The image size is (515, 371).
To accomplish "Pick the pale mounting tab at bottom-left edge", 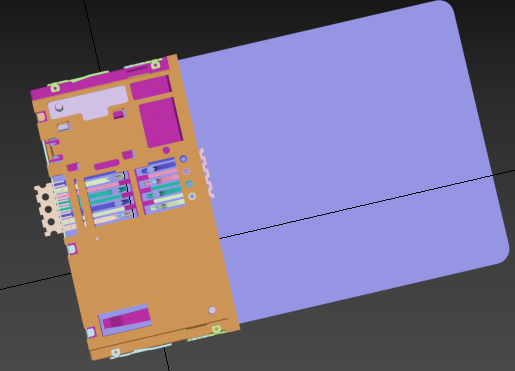I will click(115, 352).
